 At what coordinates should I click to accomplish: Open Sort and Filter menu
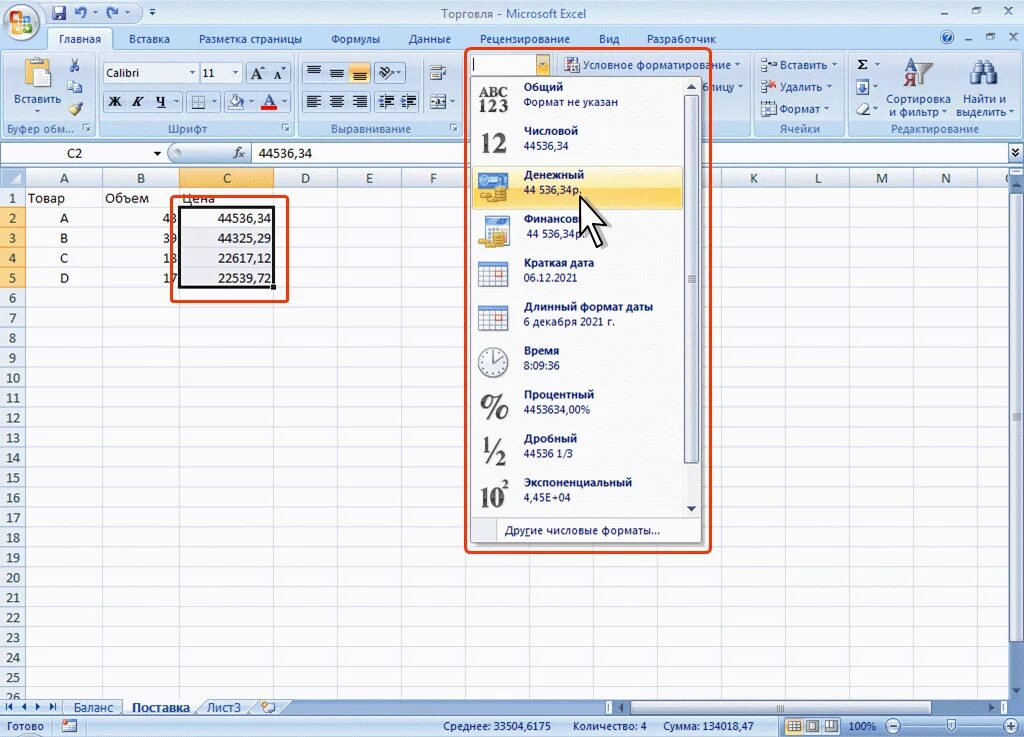click(x=918, y=87)
